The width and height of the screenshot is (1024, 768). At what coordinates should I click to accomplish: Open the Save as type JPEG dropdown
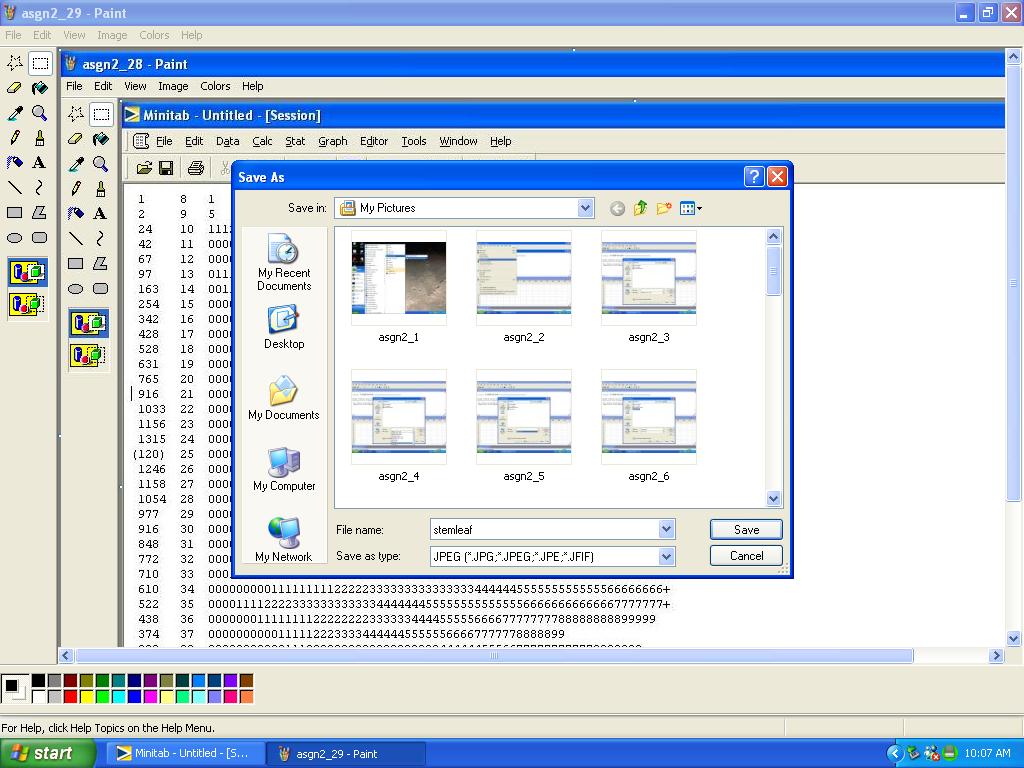666,556
